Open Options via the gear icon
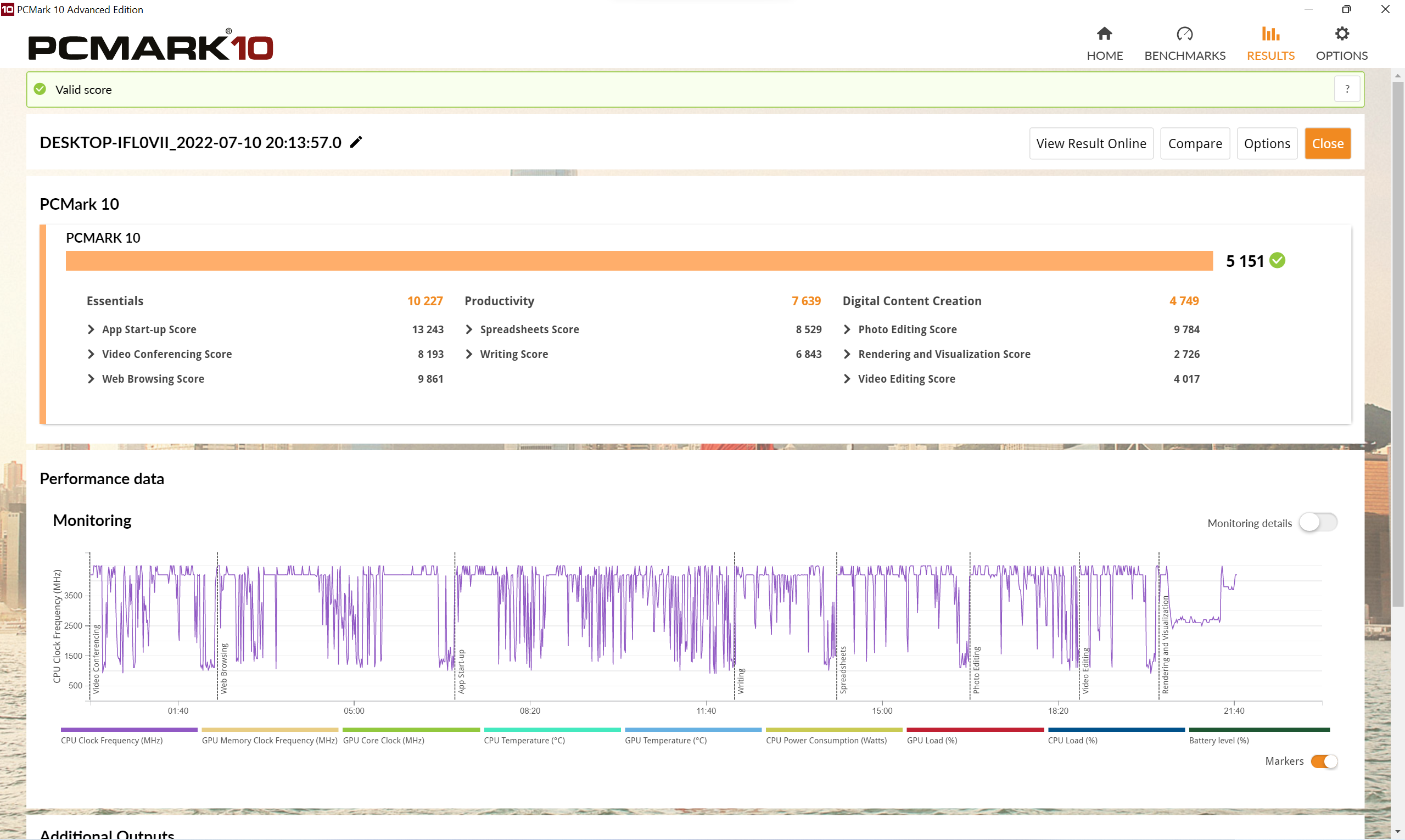The height and width of the screenshot is (840, 1405). tap(1342, 34)
